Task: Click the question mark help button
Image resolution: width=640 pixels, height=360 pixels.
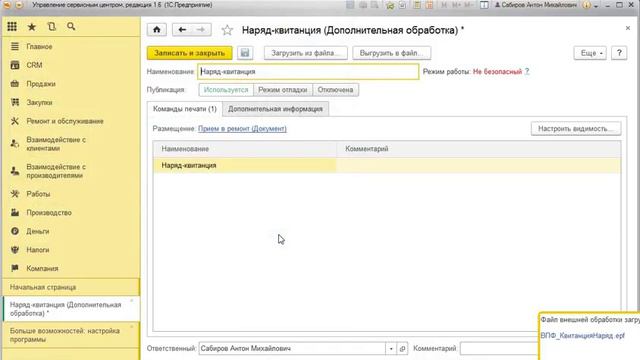Action: coord(619,53)
